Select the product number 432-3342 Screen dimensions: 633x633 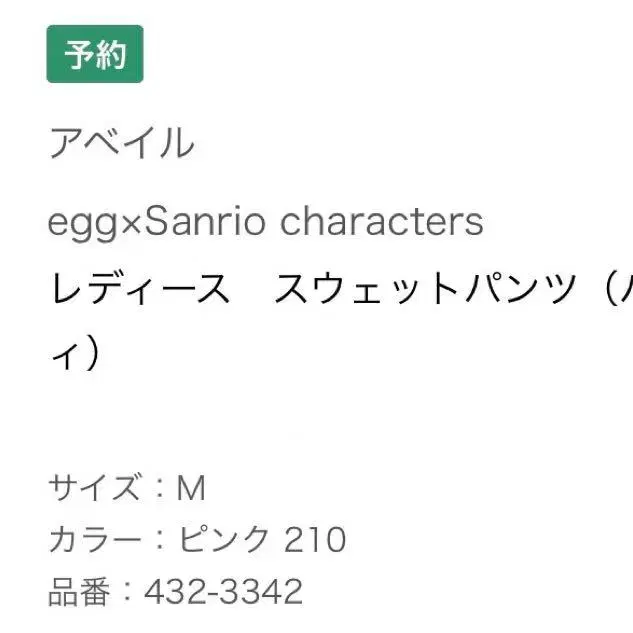[223, 592]
